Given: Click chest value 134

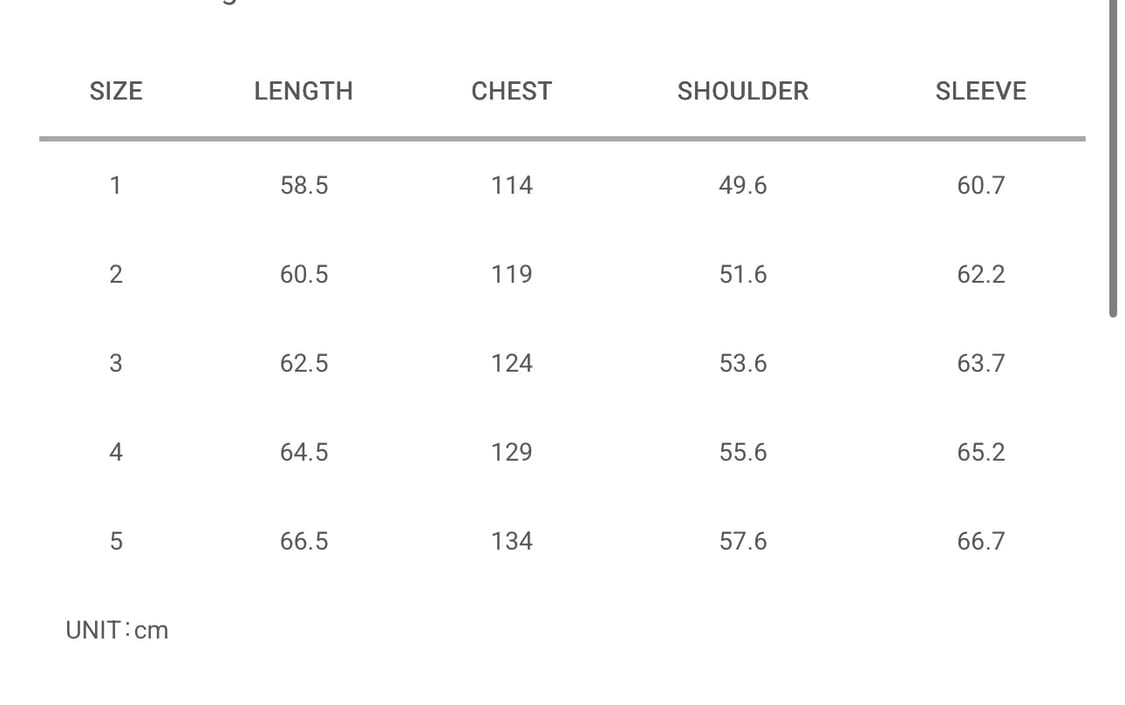Looking at the screenshot, I should tap(512, 541).
